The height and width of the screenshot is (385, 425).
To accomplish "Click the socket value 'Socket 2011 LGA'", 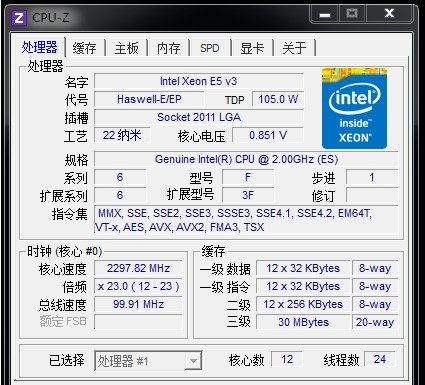I will click(199, 117).
